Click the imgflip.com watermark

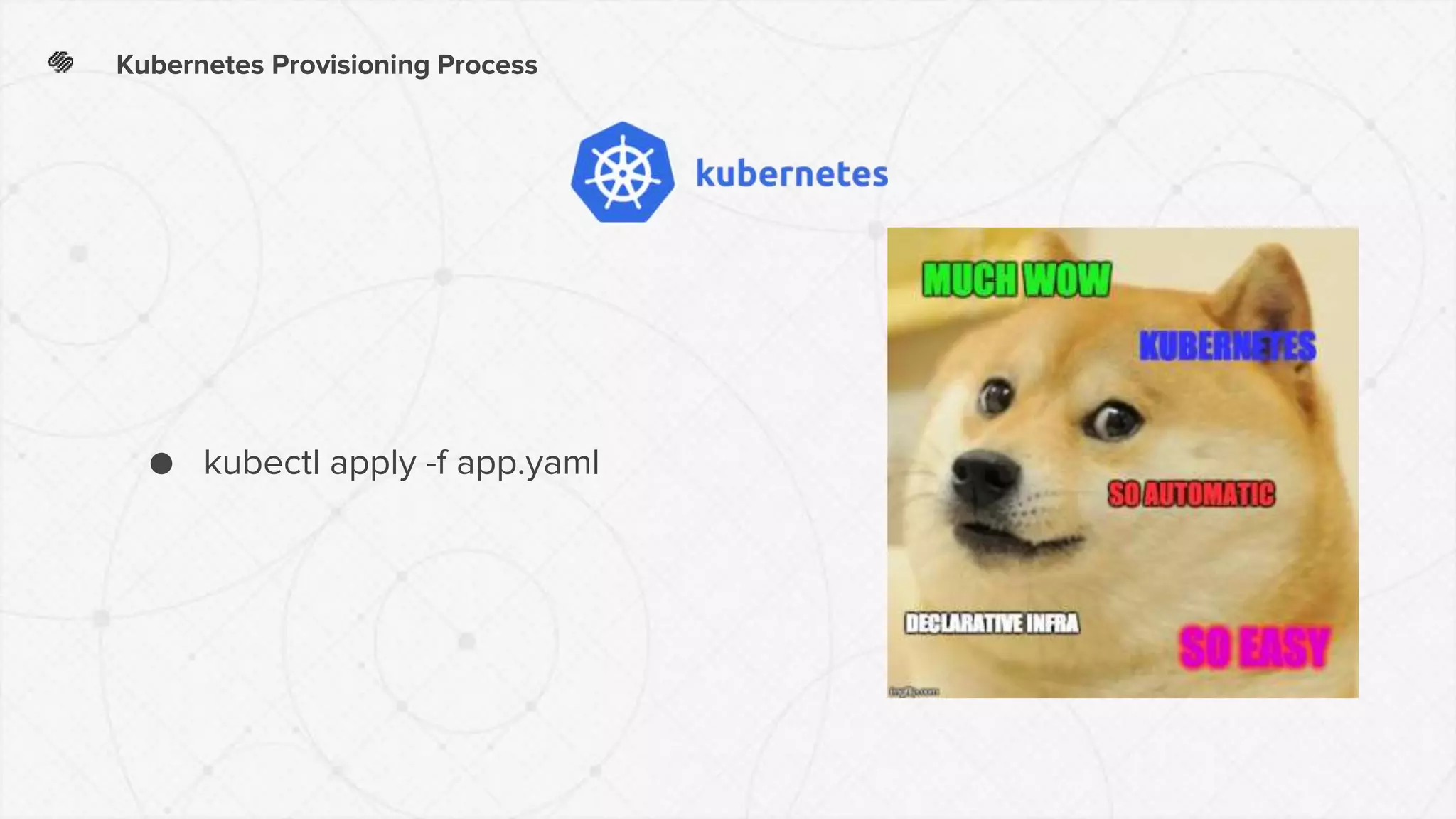(914, 691)
